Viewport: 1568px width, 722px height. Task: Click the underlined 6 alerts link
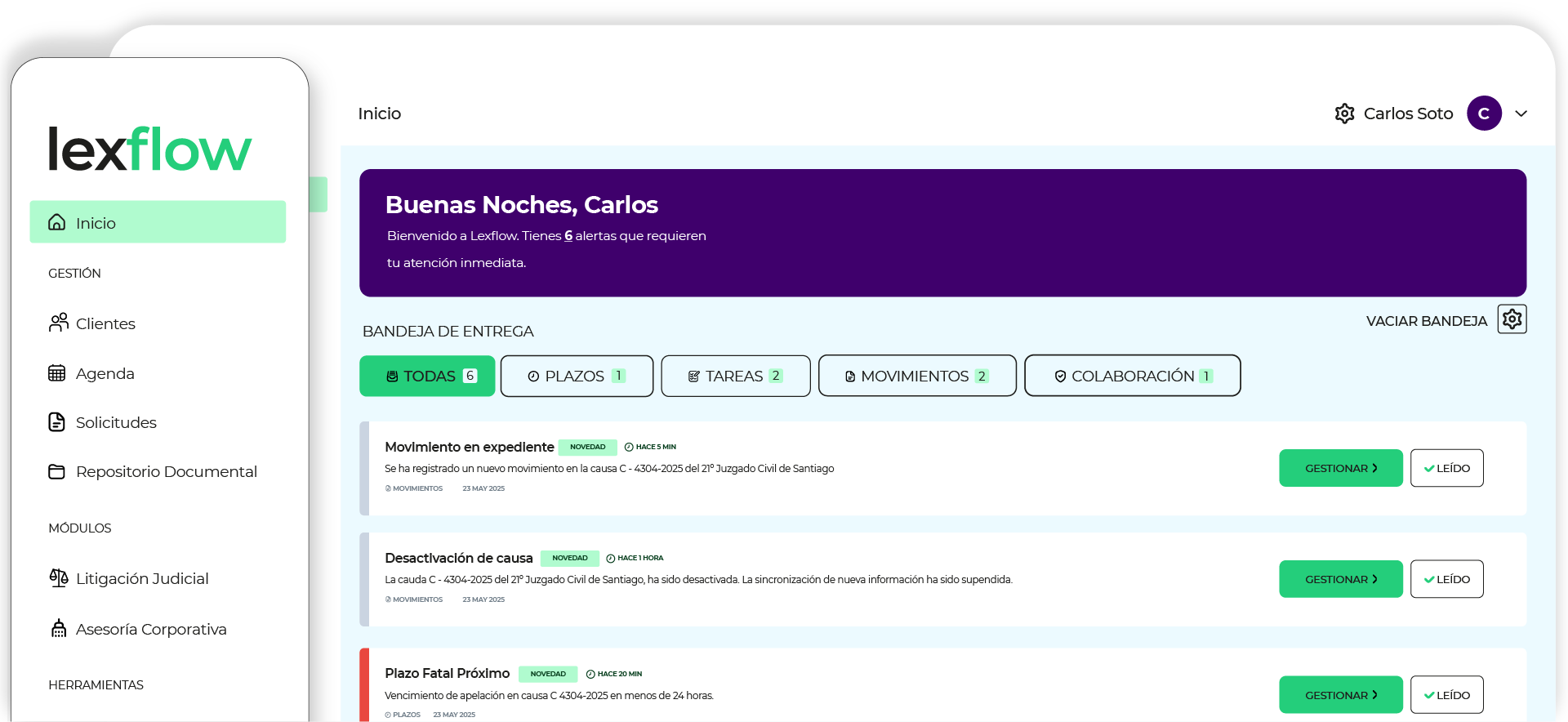pos(568,236)
